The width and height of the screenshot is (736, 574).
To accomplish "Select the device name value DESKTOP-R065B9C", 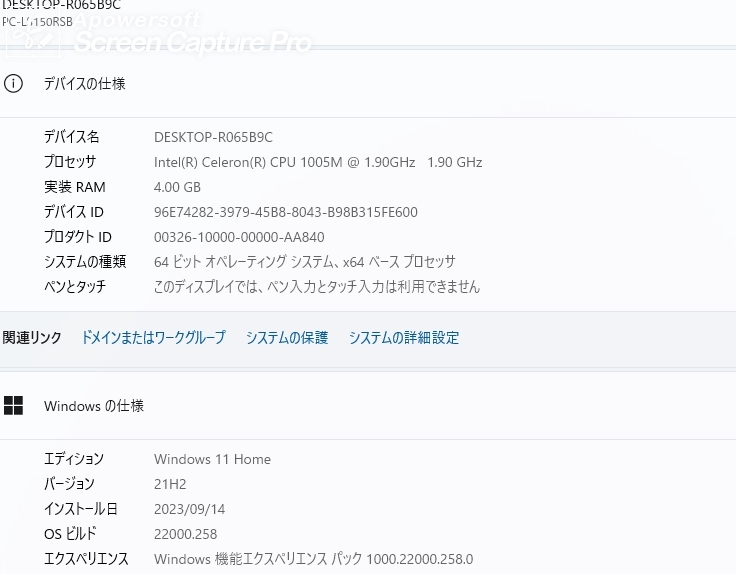I will point(213,137).
